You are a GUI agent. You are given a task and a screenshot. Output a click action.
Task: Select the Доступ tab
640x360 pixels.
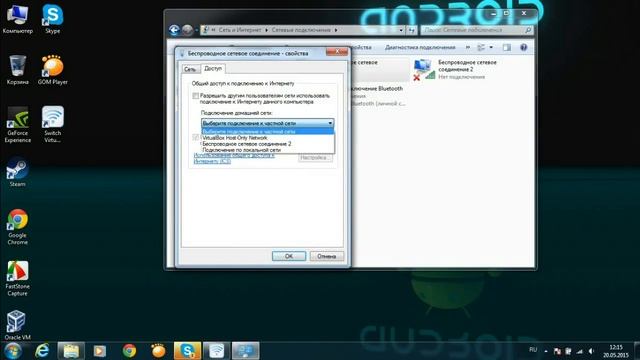point(213,68)
